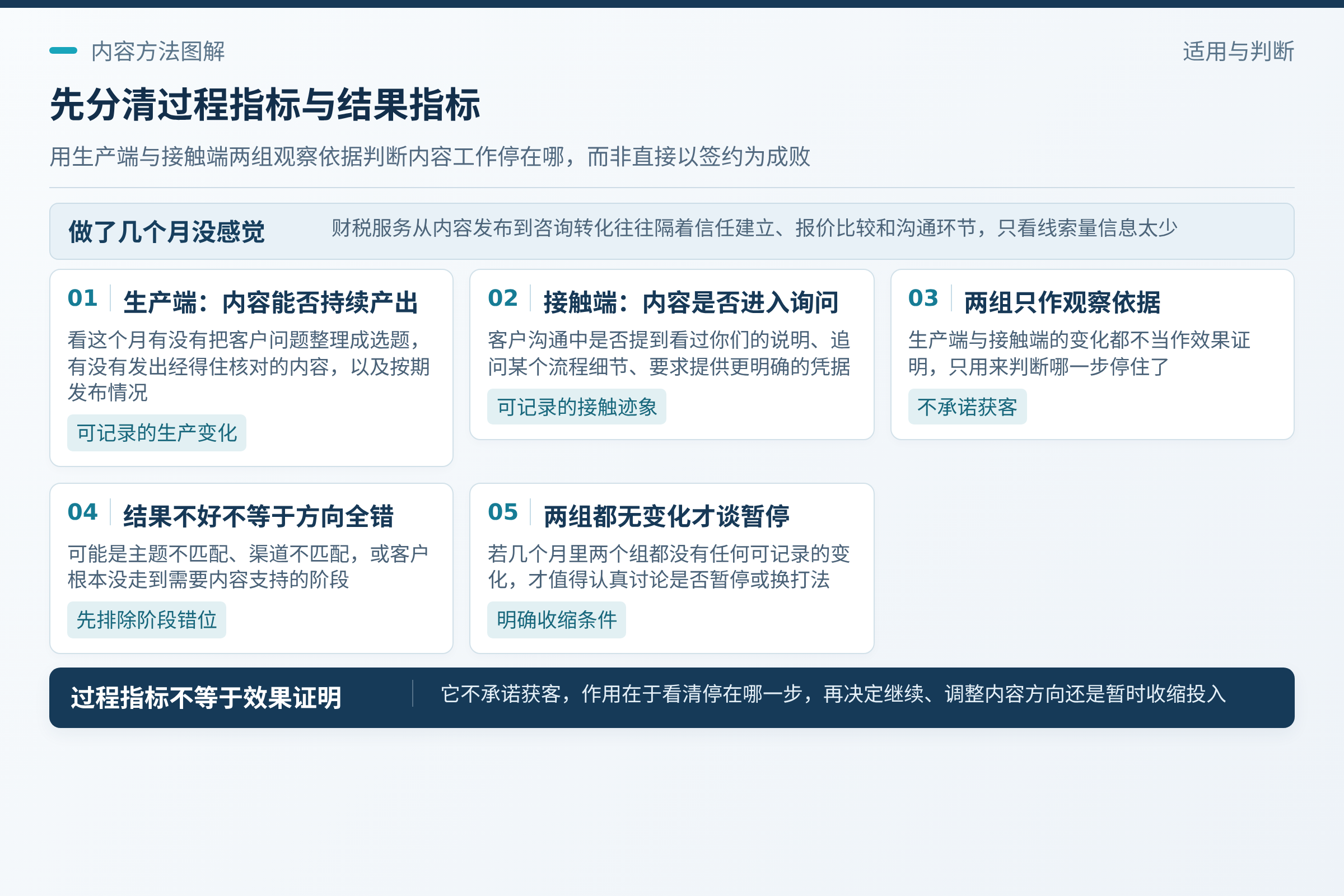Select heading 生产端：内容能否持续产出
Image resolution: width=1344 pixels, height=896 pixels.
(271, 302)
